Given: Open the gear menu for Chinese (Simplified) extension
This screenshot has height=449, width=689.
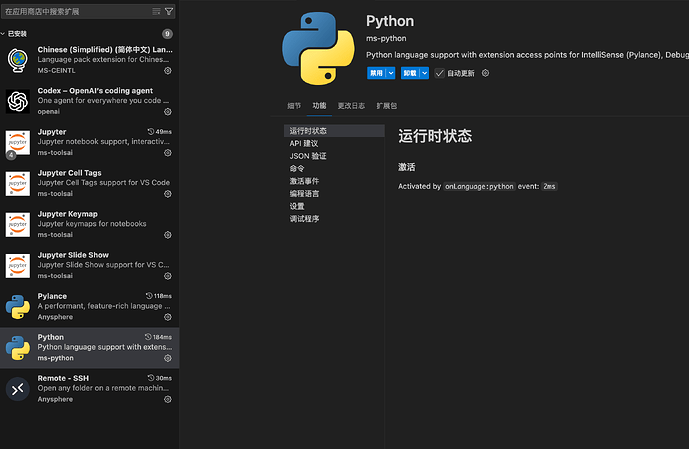Looking at the screenshot, I should pyautogui.click(x=167, y=70).
